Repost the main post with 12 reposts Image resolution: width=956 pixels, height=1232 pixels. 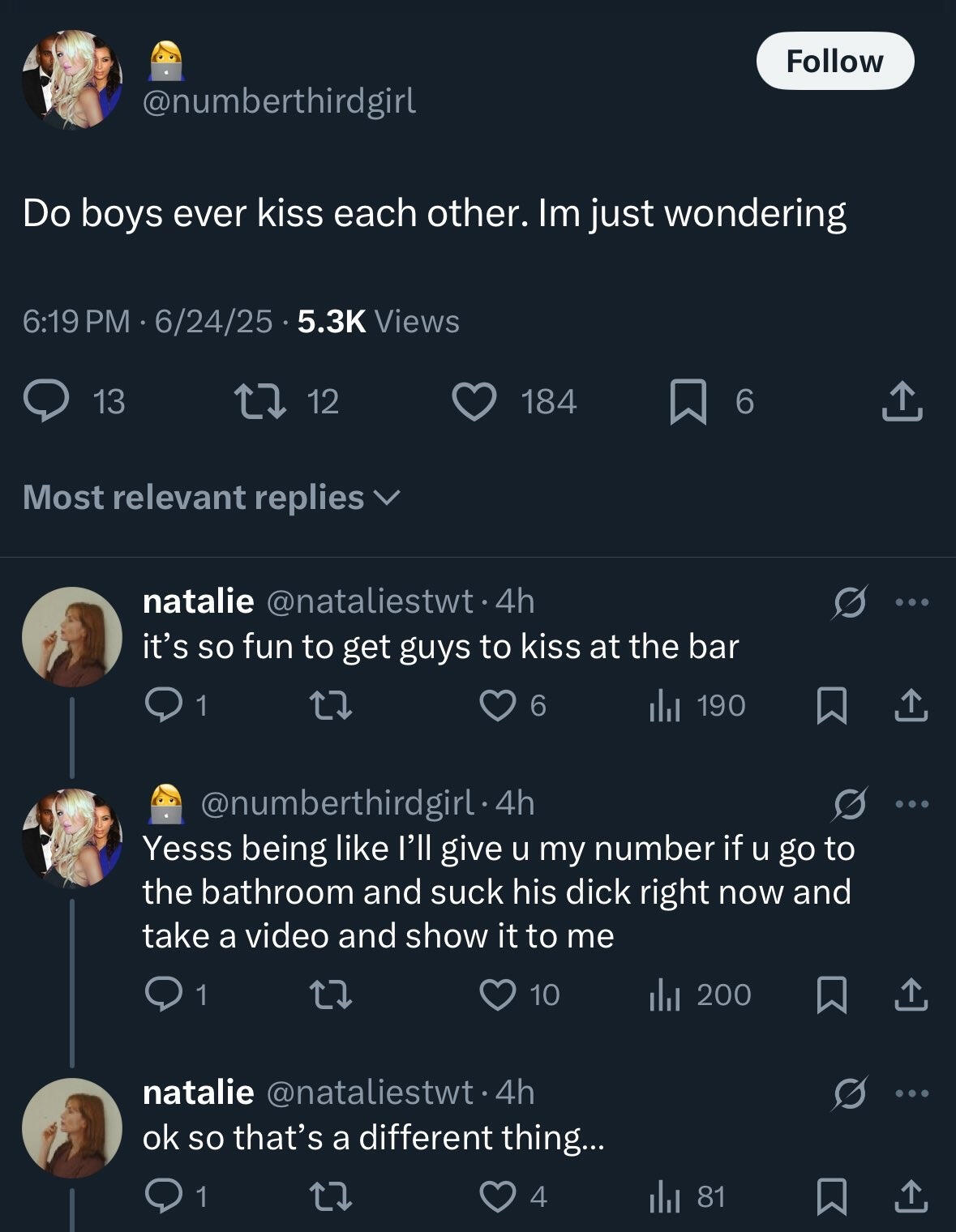click(254, 402)
